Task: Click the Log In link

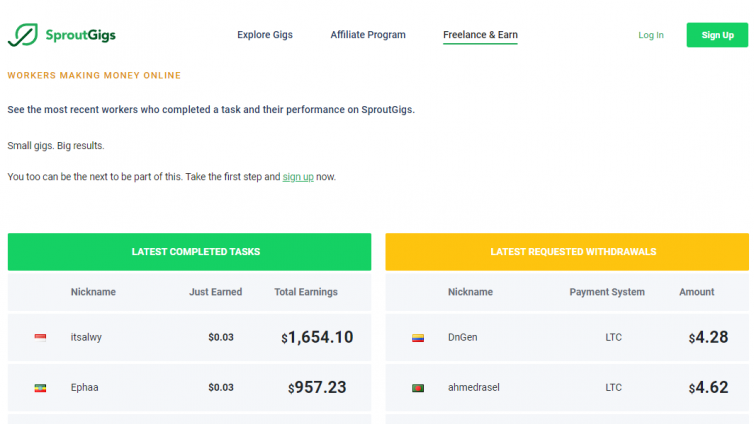Action: click(x=651, y=35)
